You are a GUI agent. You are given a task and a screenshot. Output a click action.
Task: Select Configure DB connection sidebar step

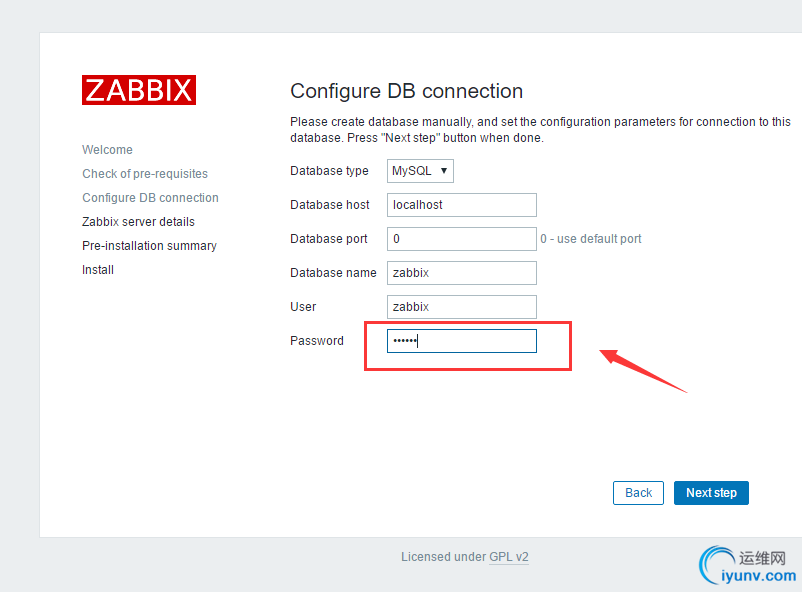click(150, 198)
